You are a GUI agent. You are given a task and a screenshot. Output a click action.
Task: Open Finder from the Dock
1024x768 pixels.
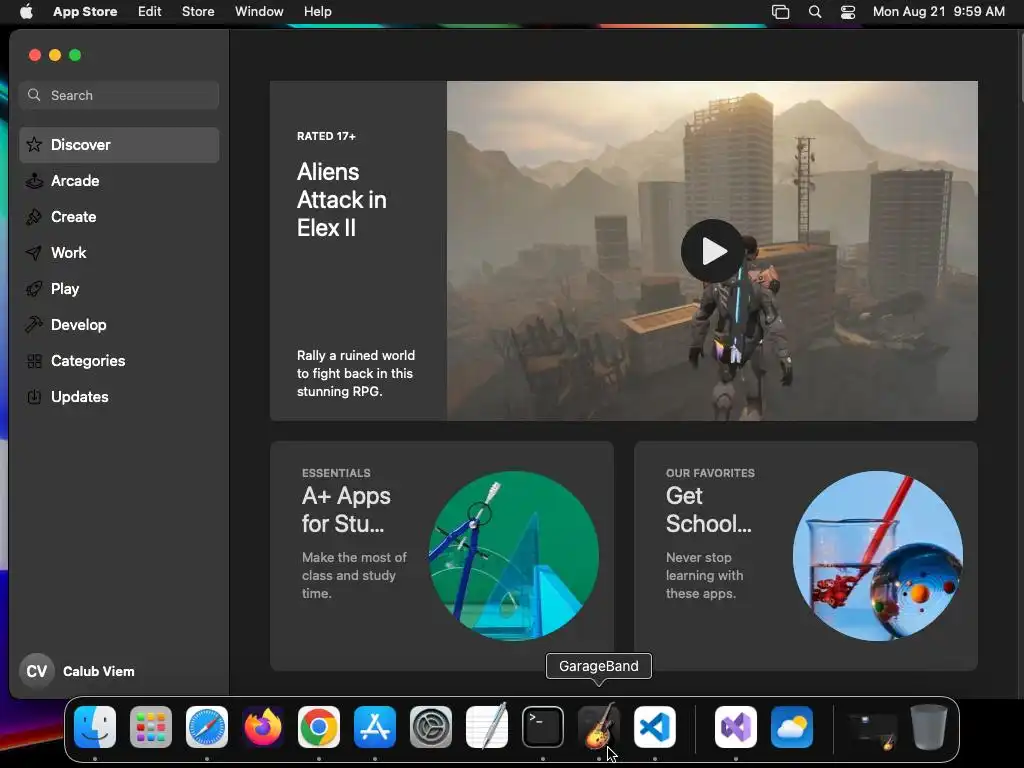point(95,727)
